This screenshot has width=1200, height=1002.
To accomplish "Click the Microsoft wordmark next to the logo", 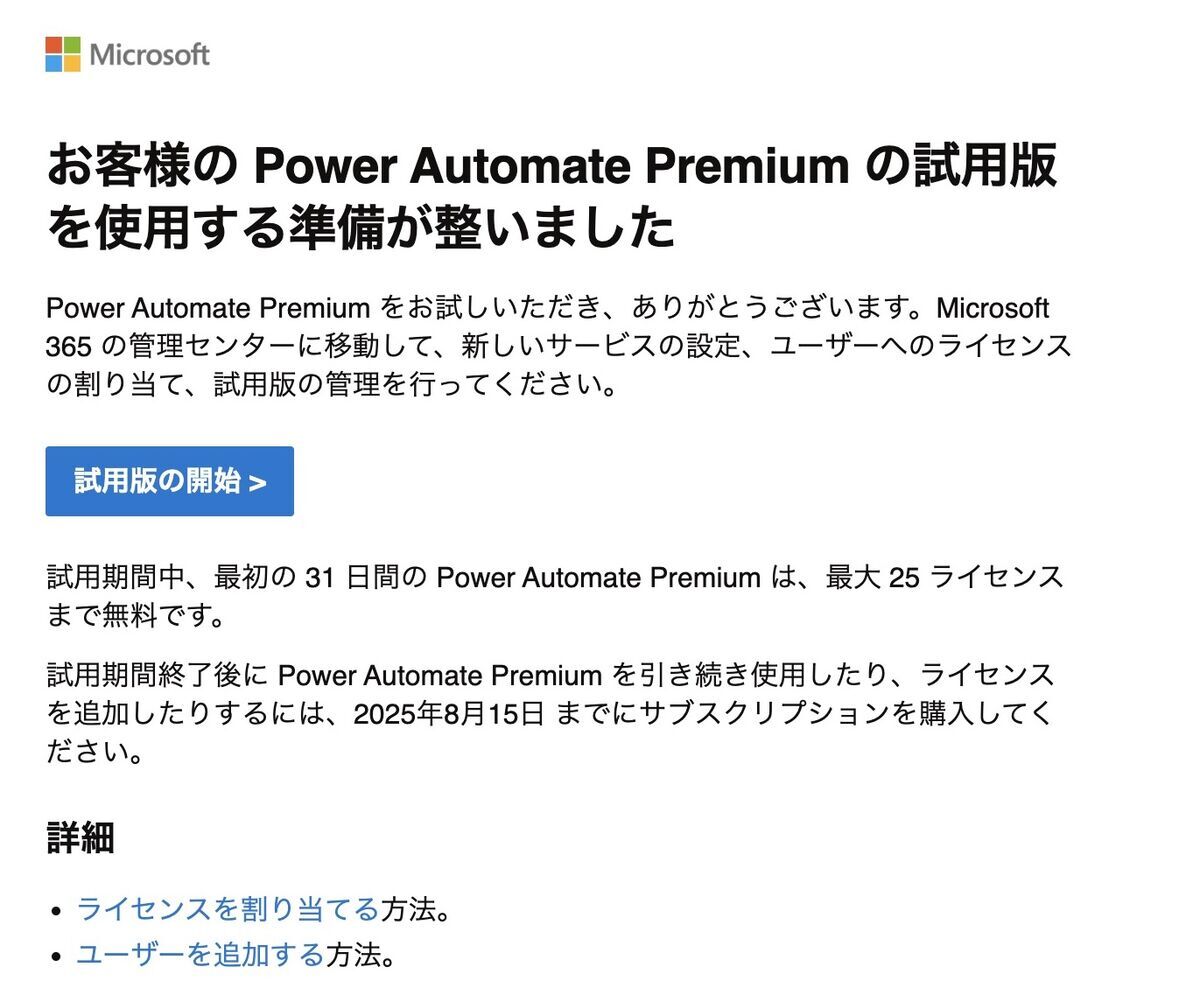I will [x=150, y=56].
